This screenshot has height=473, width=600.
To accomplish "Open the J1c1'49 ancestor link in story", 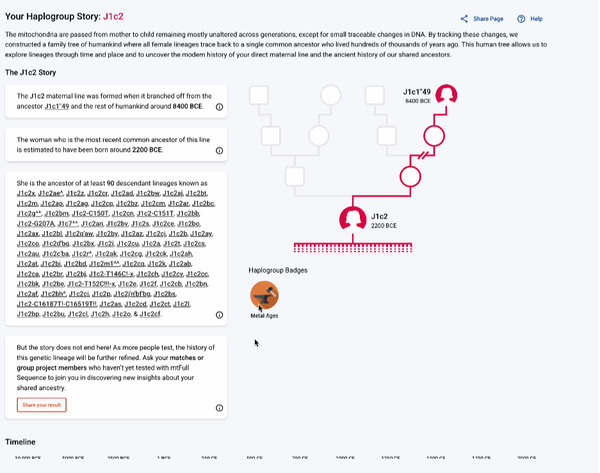I will pyautogui.click(x=57, y=106).
